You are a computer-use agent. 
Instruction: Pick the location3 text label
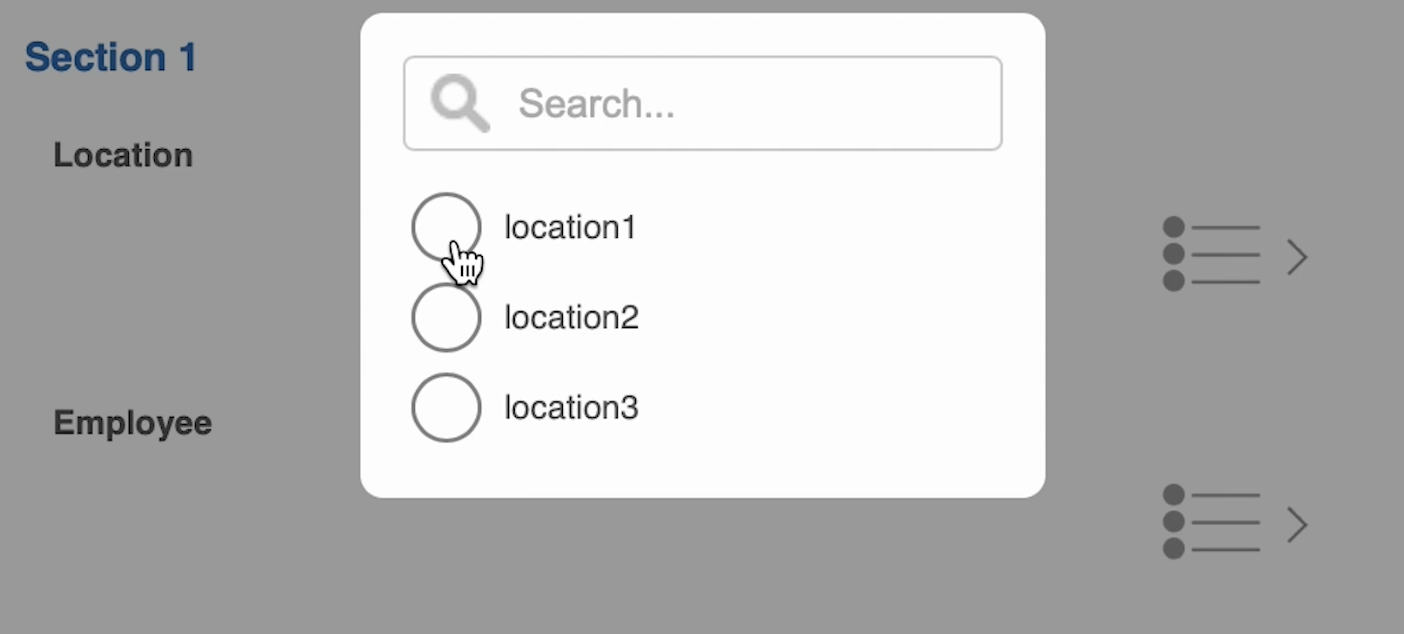tap(571, 408)
